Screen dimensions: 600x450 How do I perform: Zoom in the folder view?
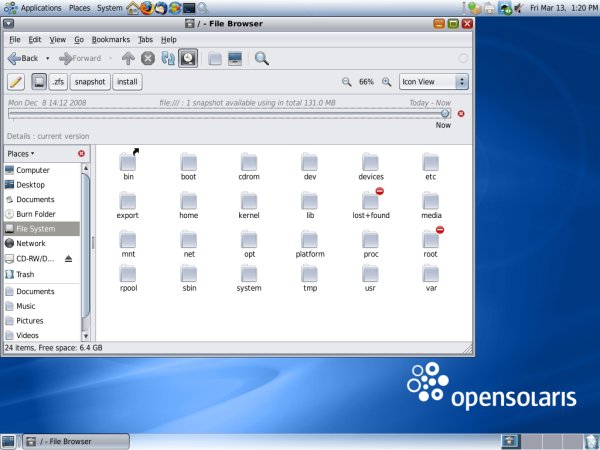386,82
